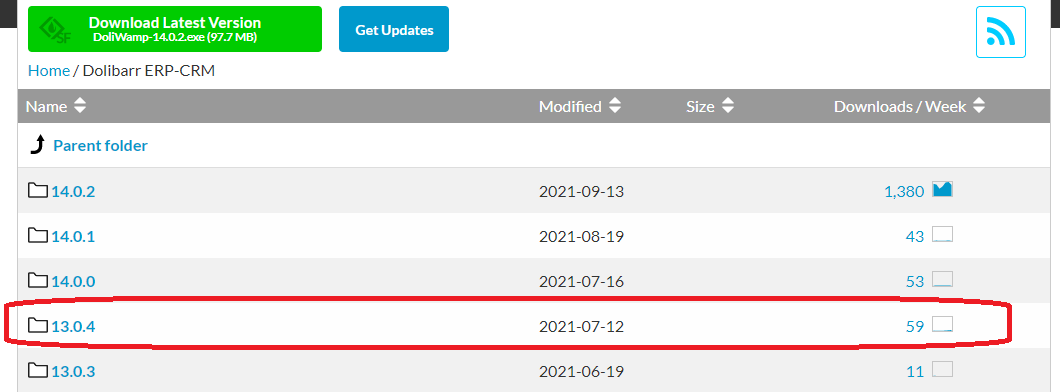Sort by Downloads / Week arrows
Viewport: 1060px width, 392px height.
pos(979,106)
